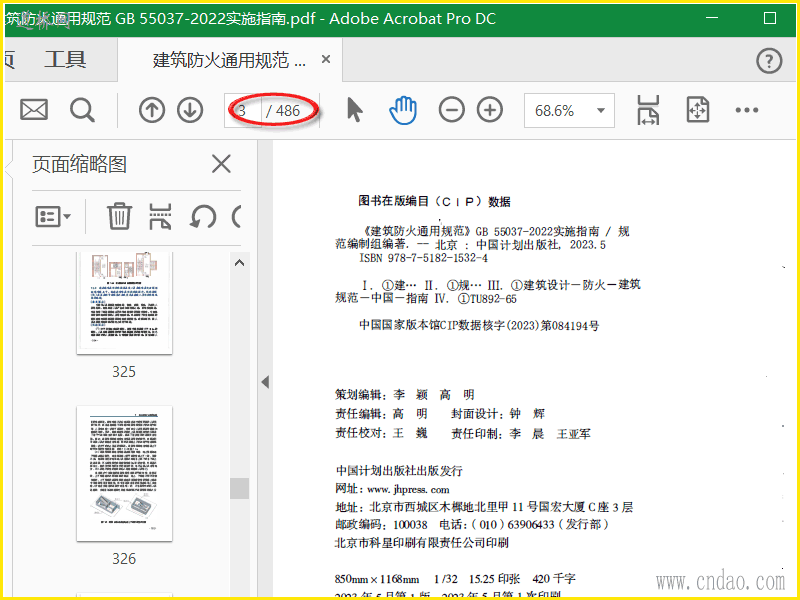Click the CIP数据核字 line
The image size is (800, 600).
pos(479,326)
